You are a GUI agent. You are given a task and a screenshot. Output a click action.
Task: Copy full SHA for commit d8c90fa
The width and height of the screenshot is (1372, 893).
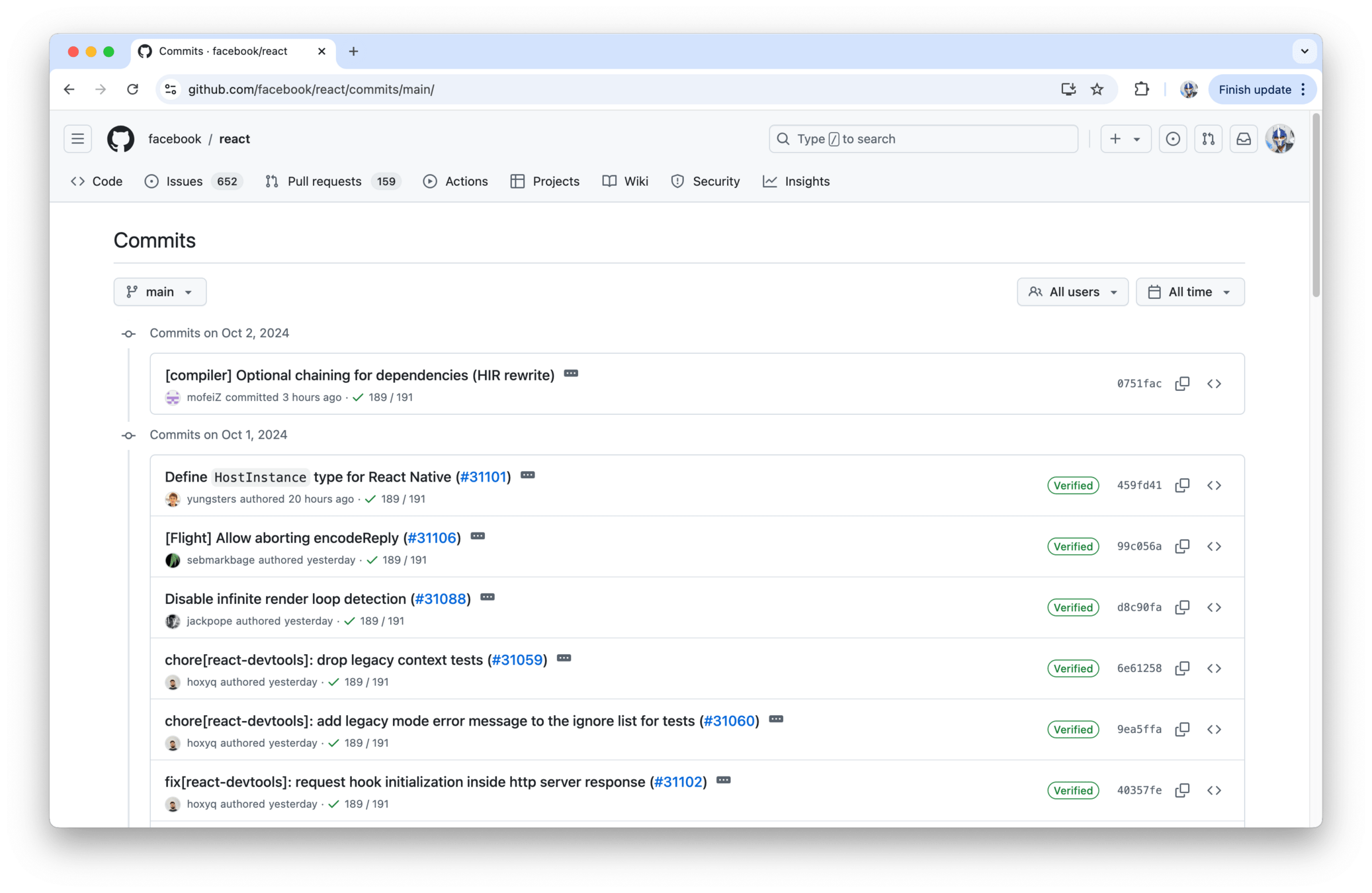[1182, 607]
